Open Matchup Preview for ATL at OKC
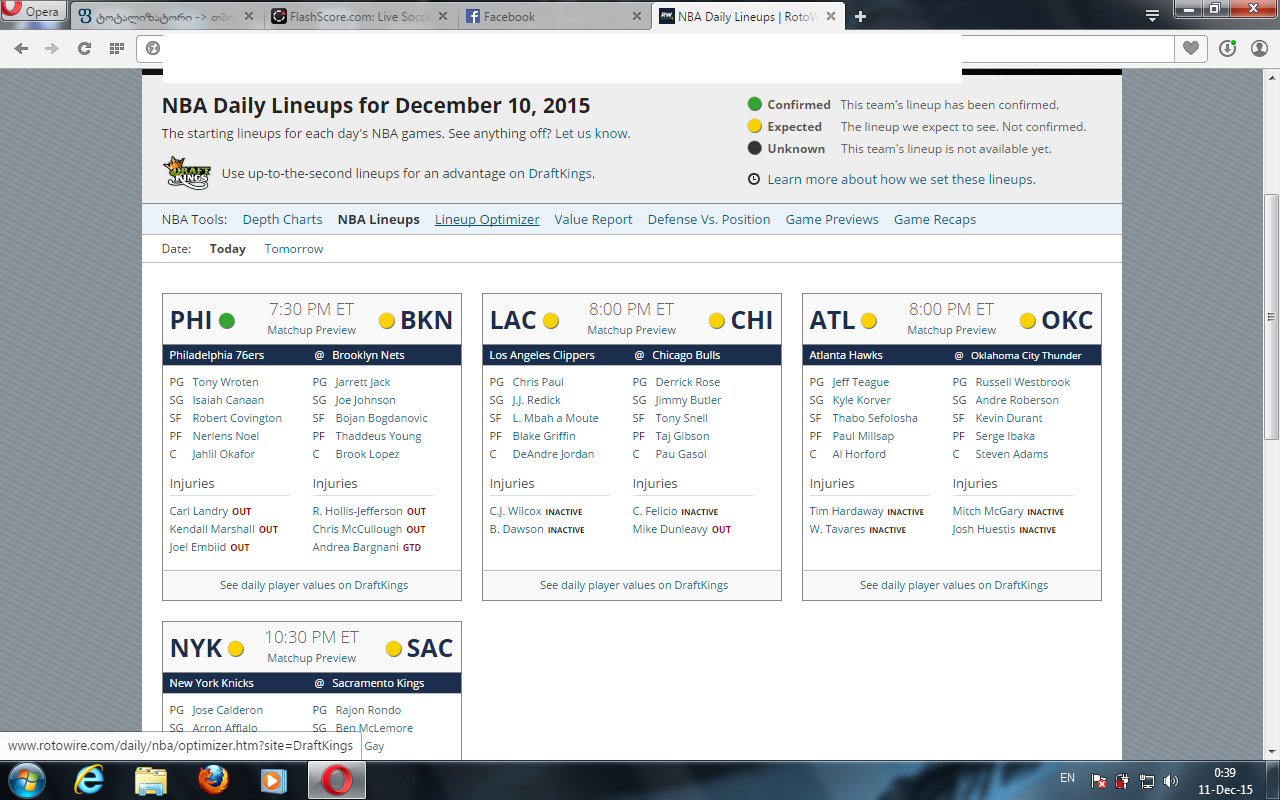The height and width of the screenshot is (800, 1280). [952, 330]
